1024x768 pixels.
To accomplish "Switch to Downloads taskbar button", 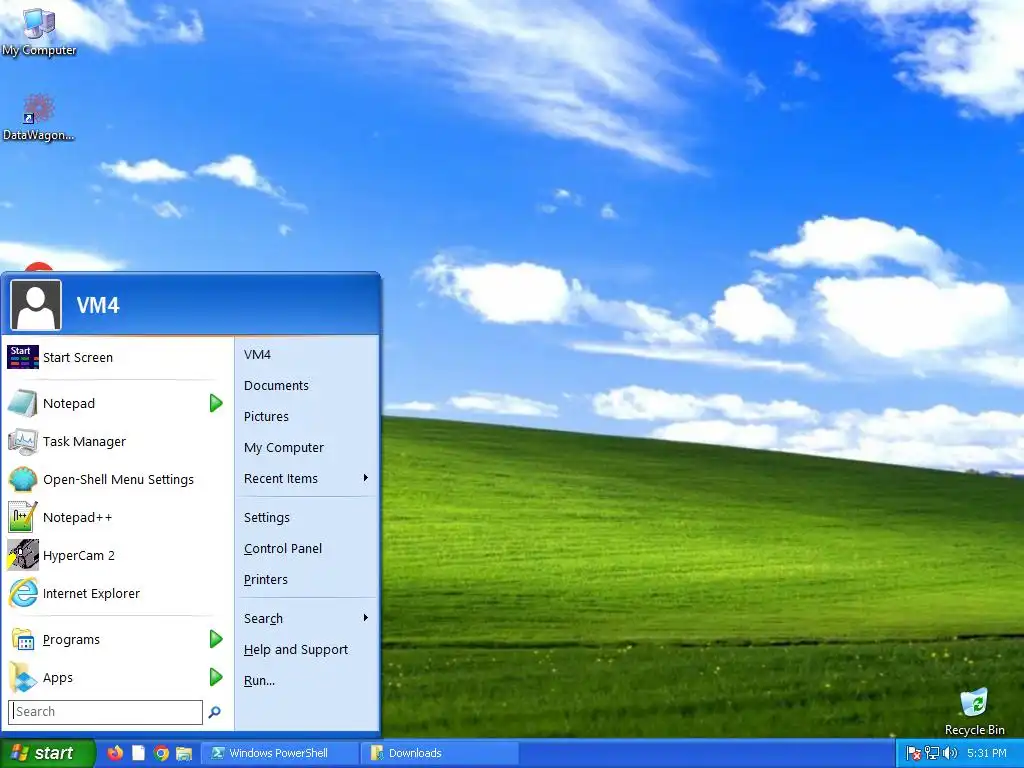I will coord(440,753).
